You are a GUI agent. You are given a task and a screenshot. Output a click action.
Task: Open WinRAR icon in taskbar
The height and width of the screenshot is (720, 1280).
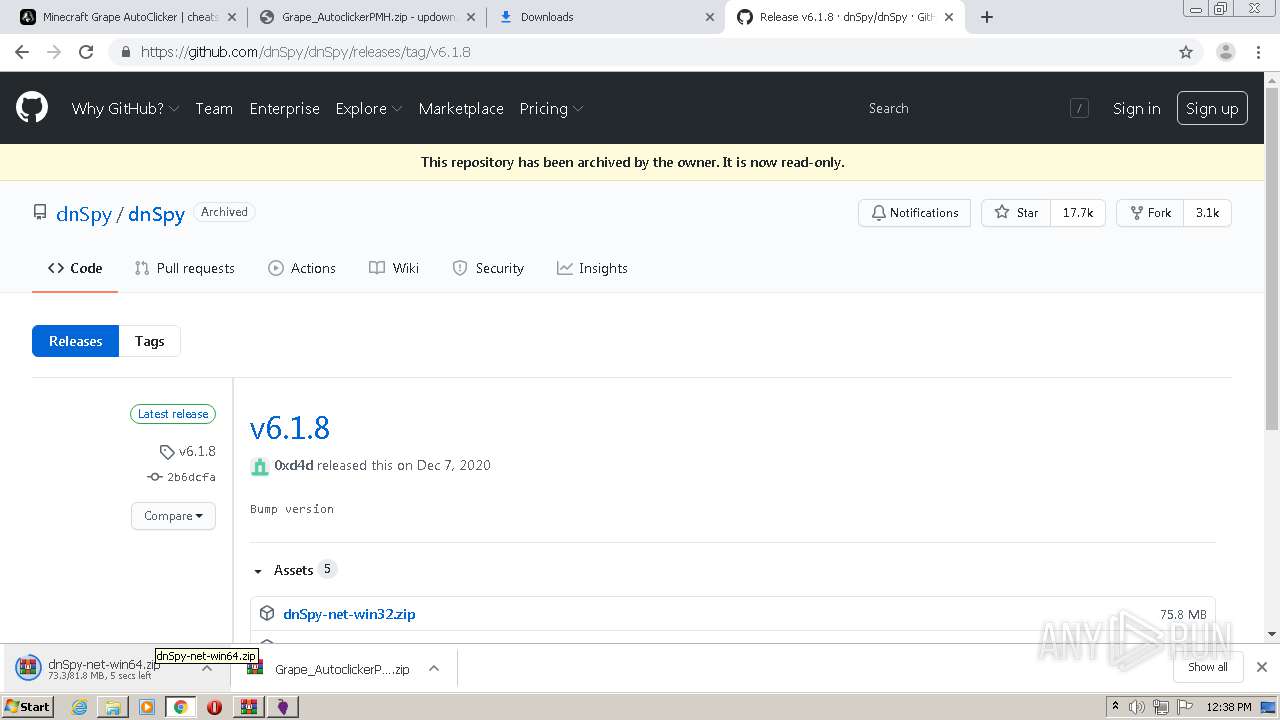tap(248, 707)
